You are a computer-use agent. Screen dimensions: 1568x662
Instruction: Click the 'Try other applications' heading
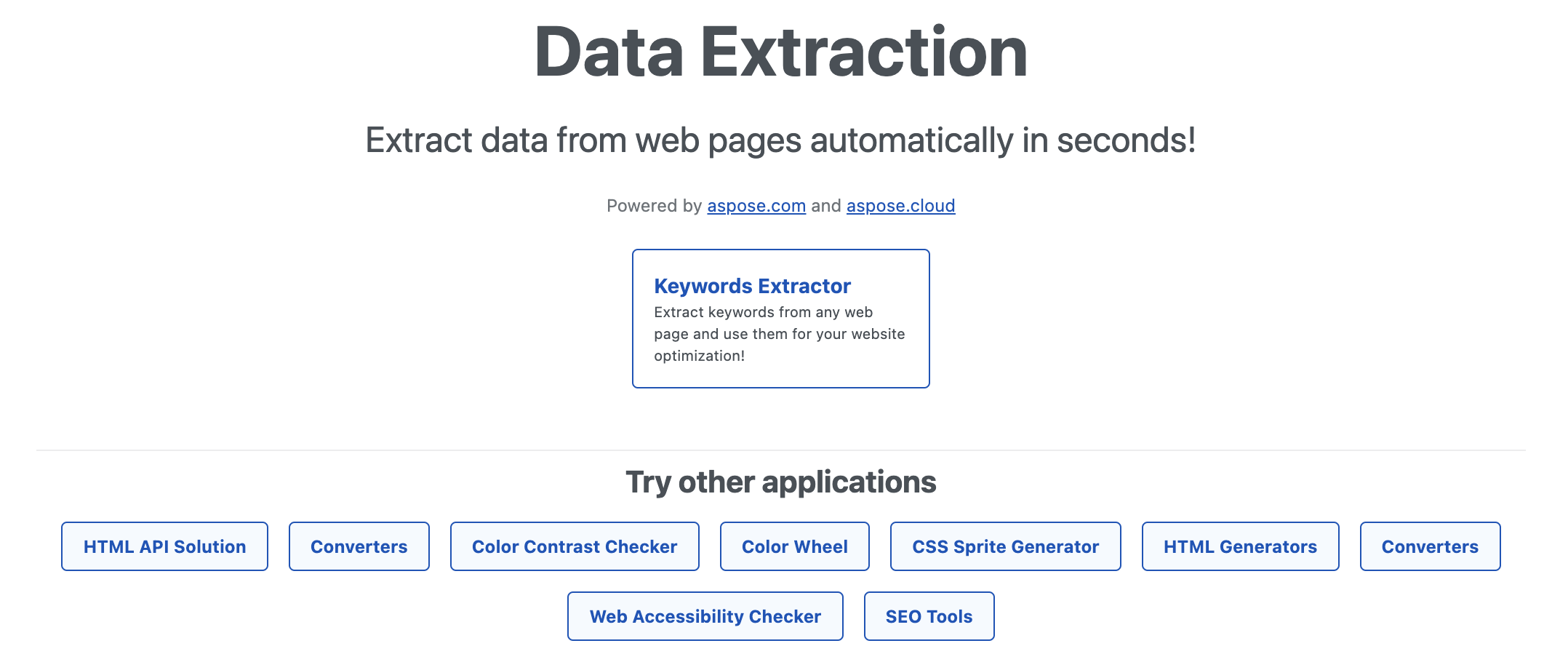click(x=780, y=482)
